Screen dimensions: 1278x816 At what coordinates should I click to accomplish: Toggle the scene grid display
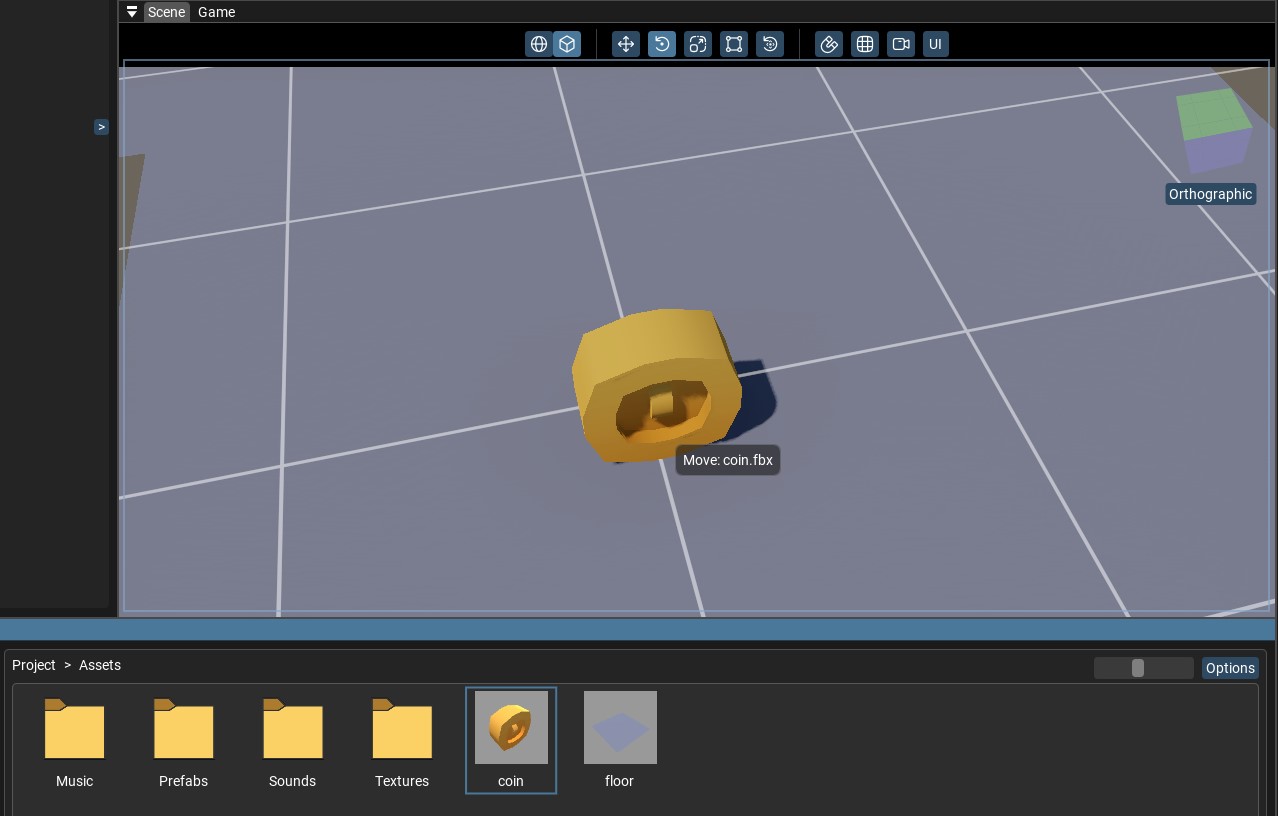point(865,44)
